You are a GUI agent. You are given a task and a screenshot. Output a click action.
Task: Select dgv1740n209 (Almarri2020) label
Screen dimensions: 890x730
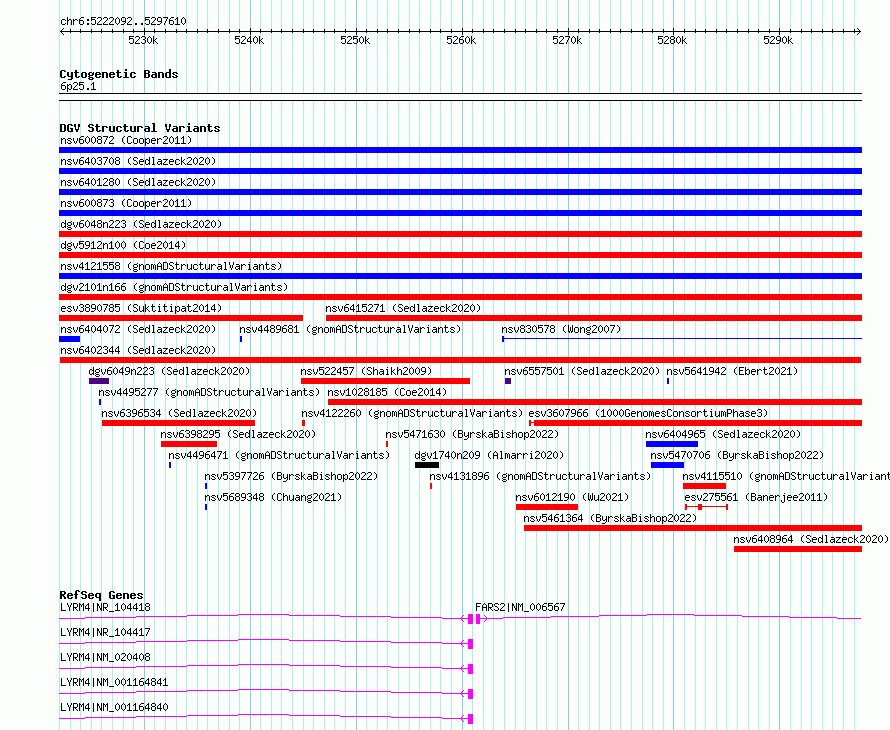click(489, 455)
